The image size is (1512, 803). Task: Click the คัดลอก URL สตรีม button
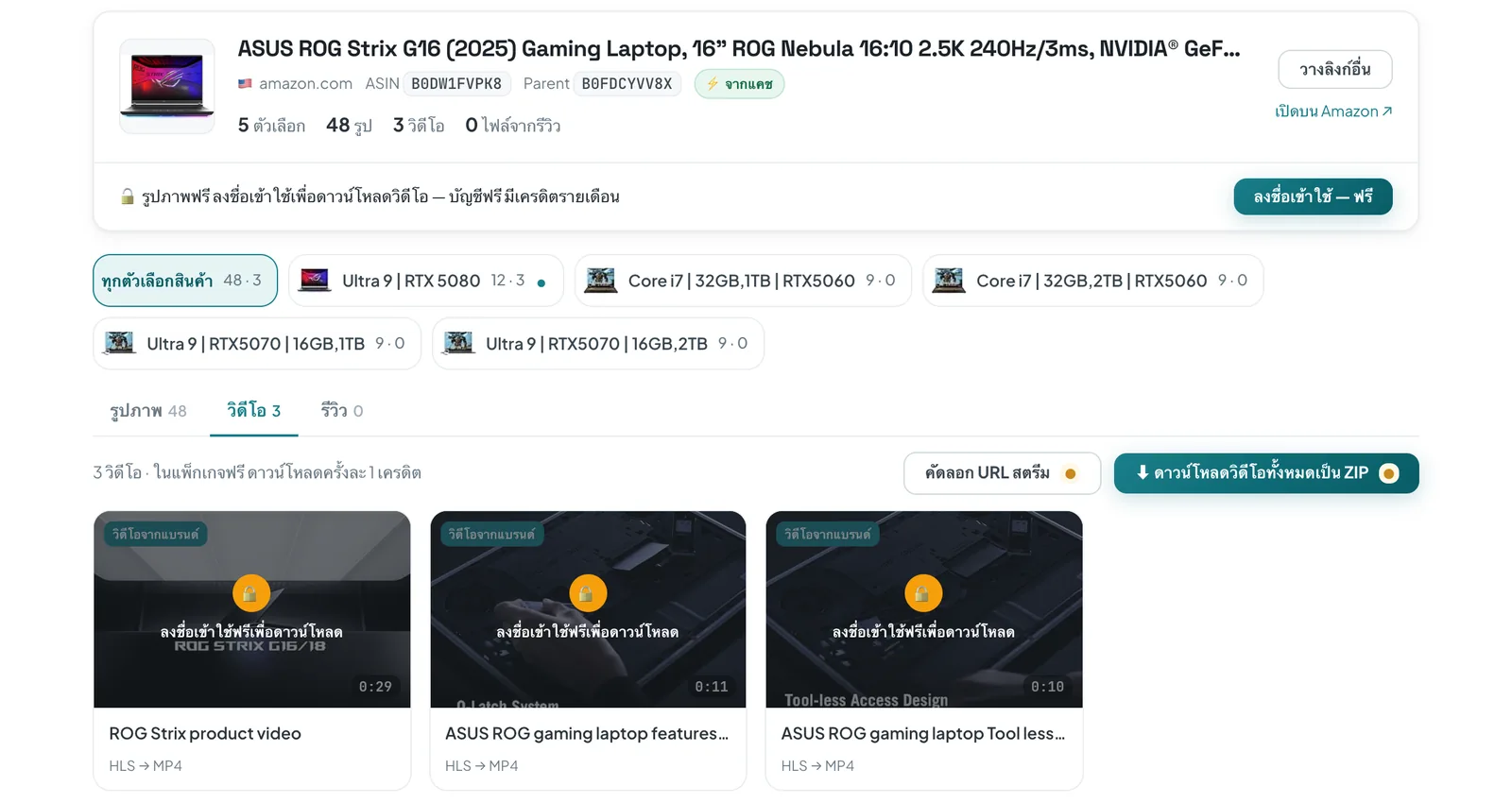coord(1002,473)
